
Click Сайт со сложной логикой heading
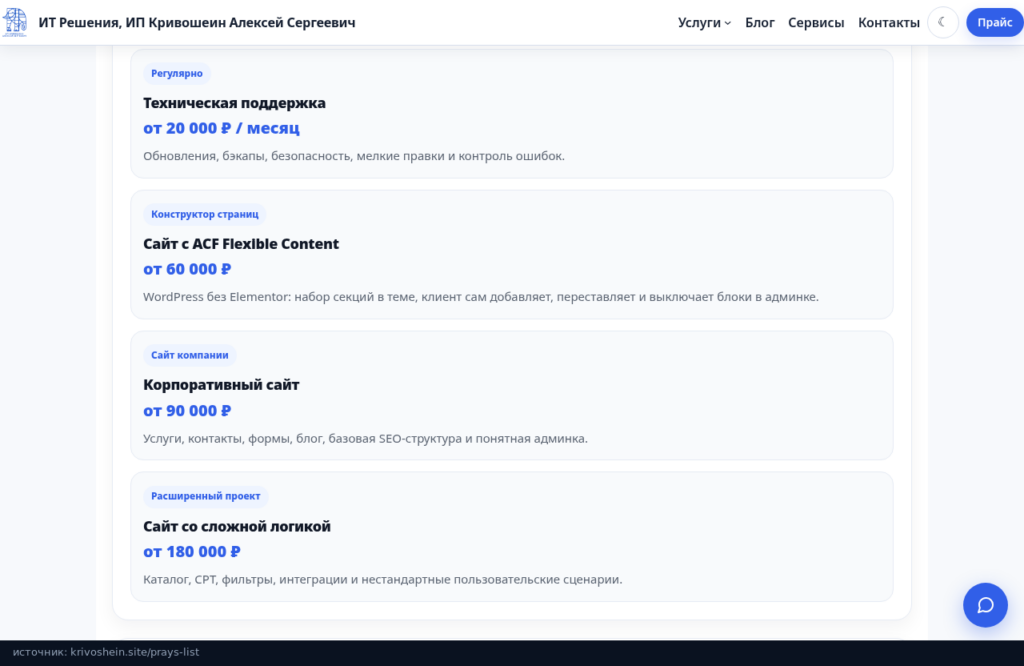[237, 526]
